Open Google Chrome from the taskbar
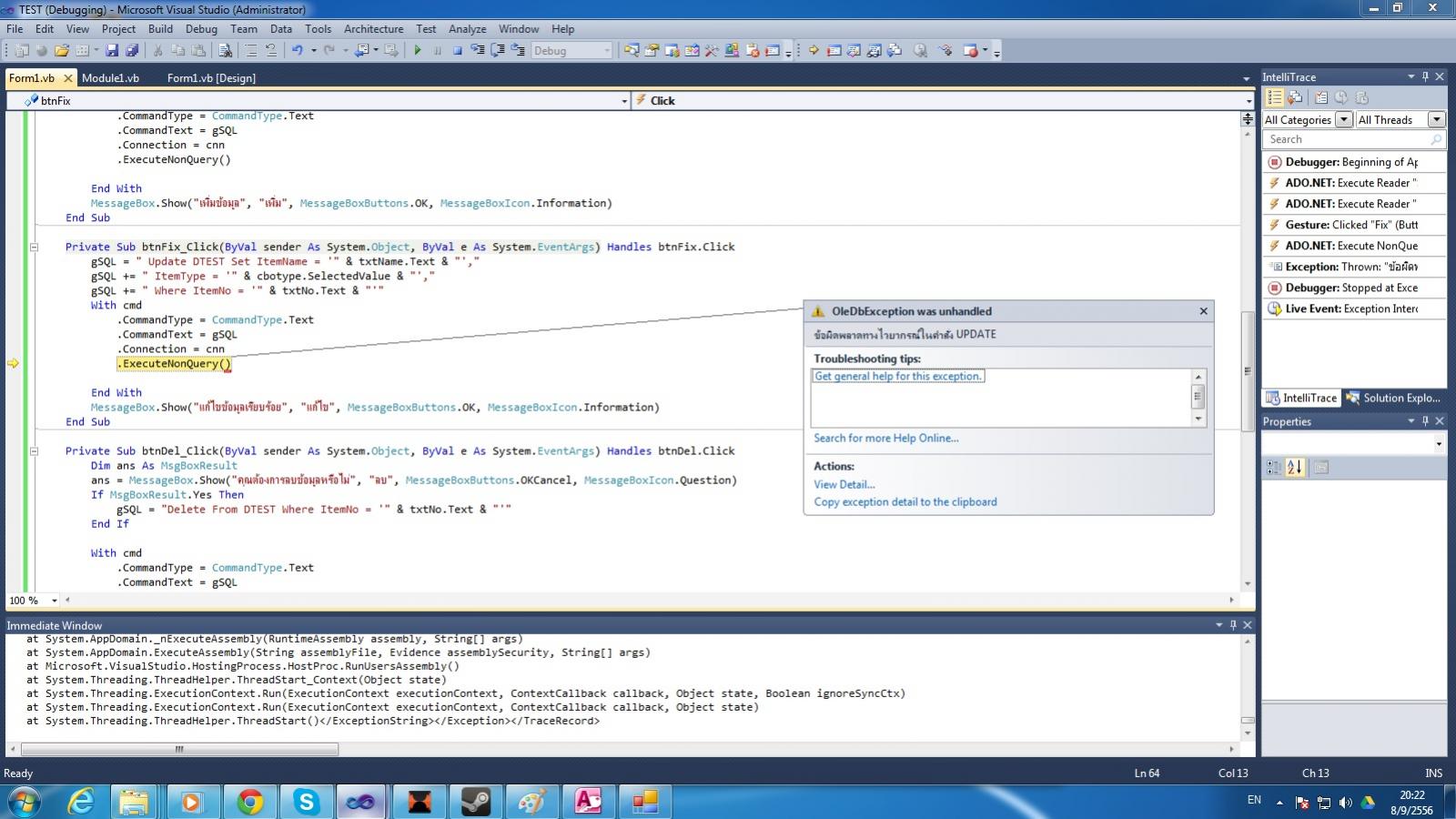 (x=250, y=802)
